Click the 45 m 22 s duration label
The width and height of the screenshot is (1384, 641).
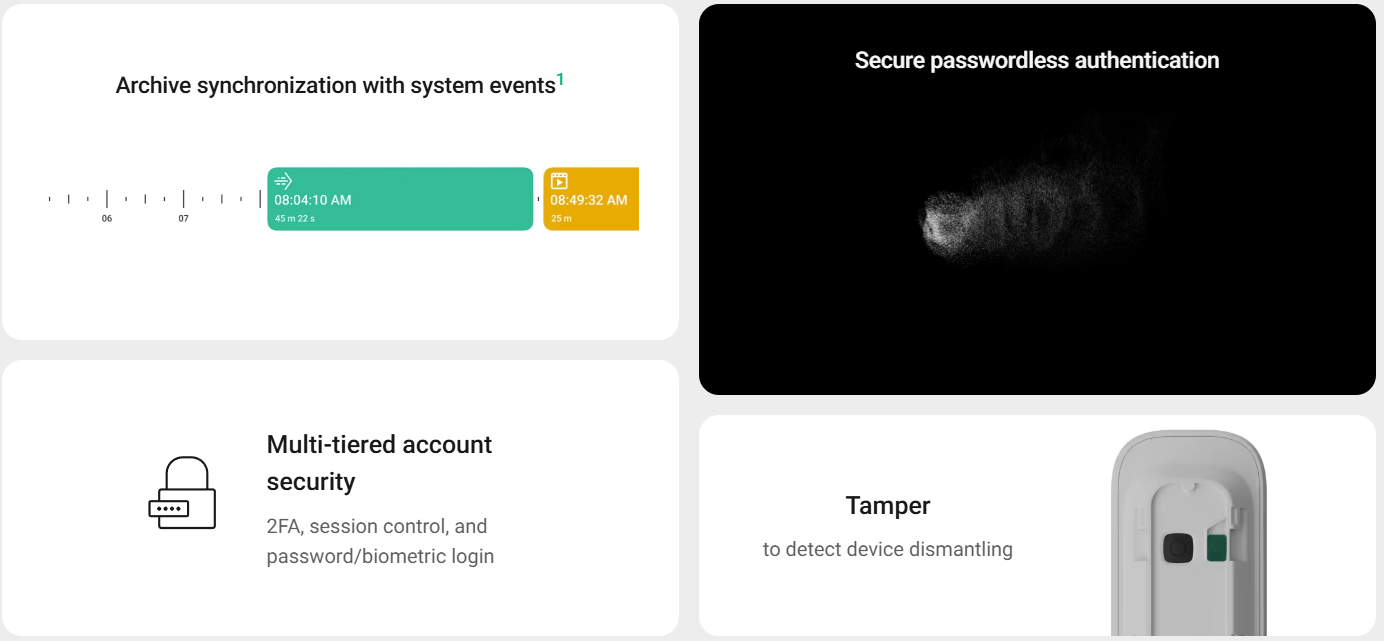(x=295, y=218)
